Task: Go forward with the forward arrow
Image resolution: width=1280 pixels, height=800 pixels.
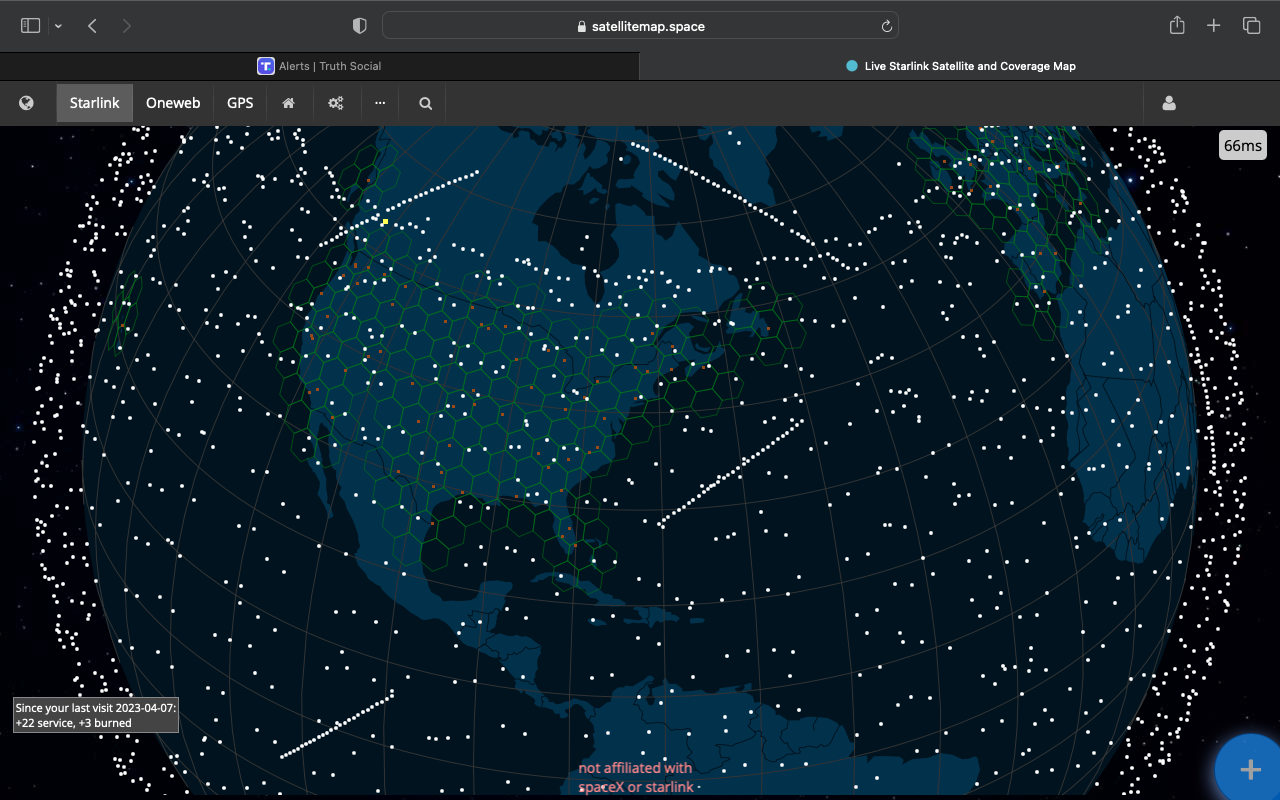Action: pyautogui.click(x=126, y=26)
